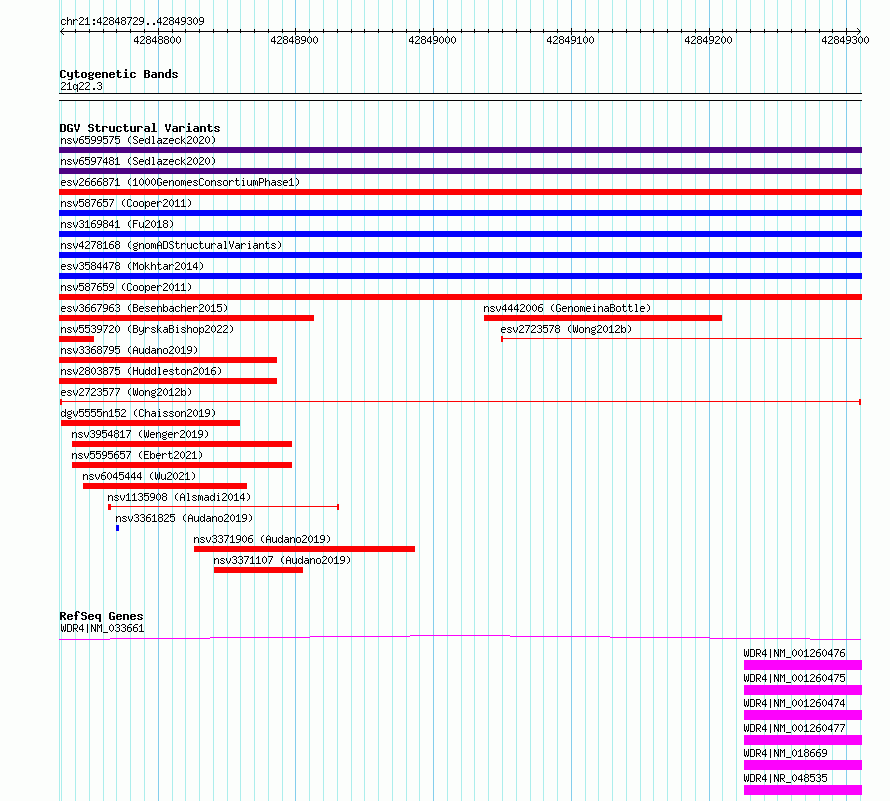Open the nsv3371906 (Audano2019) label

tap(262, 539)
